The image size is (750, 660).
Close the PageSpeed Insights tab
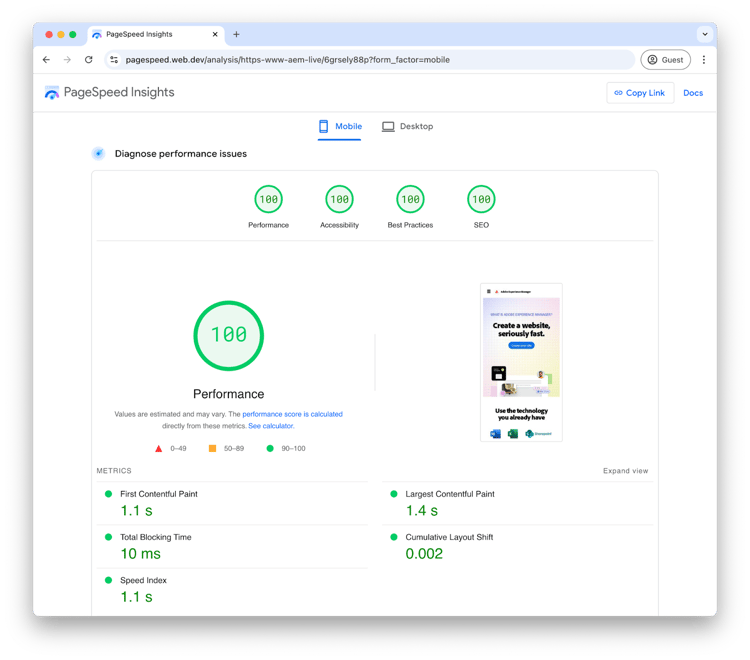(215, 34)
